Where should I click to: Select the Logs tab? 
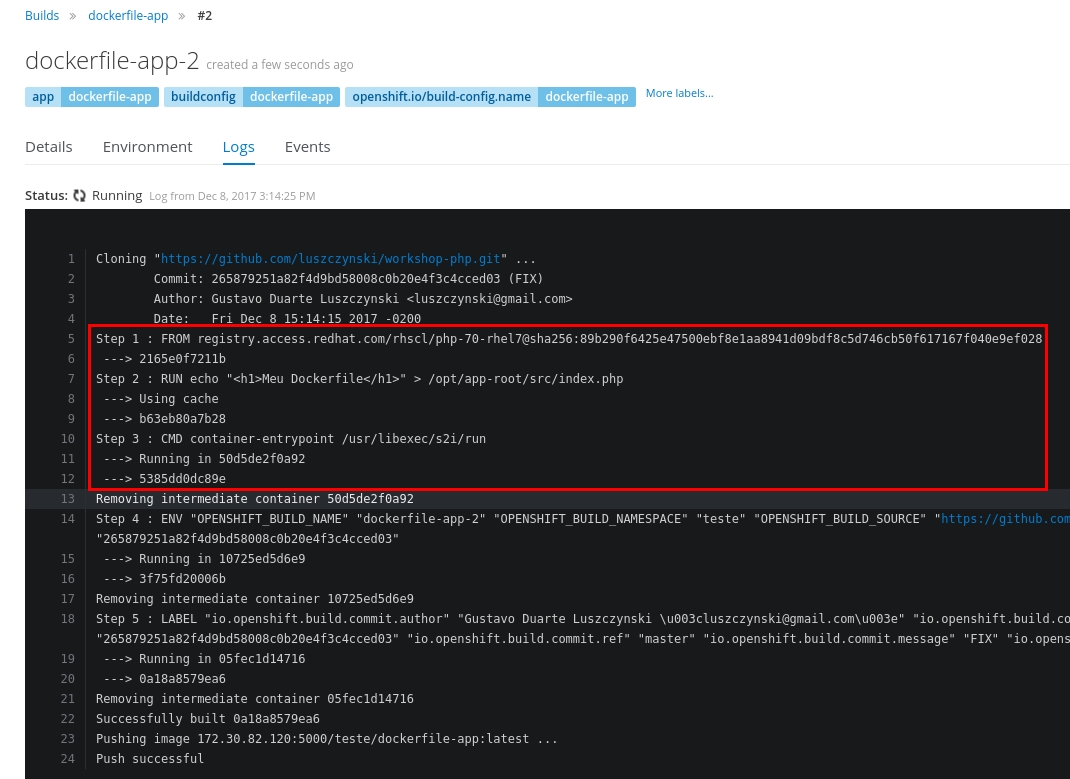pyautogui.click(x=238, y=147)
